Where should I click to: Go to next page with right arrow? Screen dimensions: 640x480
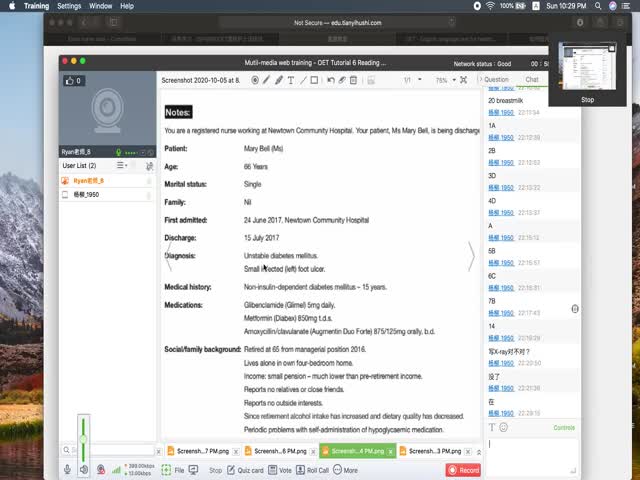471,257
